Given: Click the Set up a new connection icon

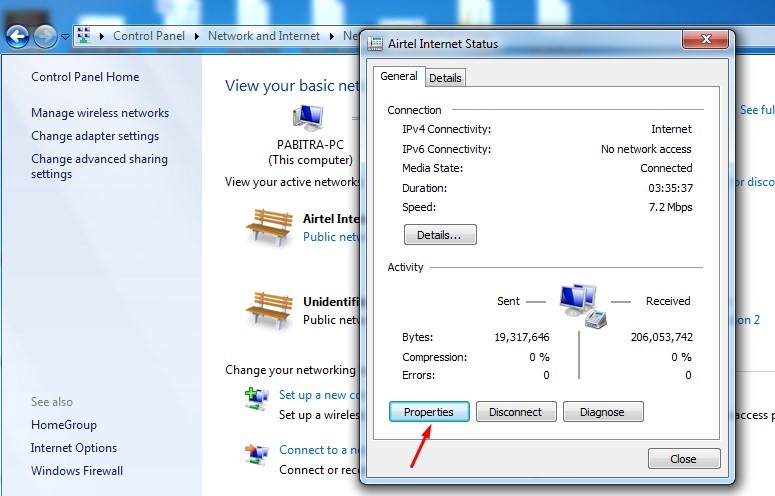Looking at the screenshot, I should pyautogui.click(x=257, y=399).
